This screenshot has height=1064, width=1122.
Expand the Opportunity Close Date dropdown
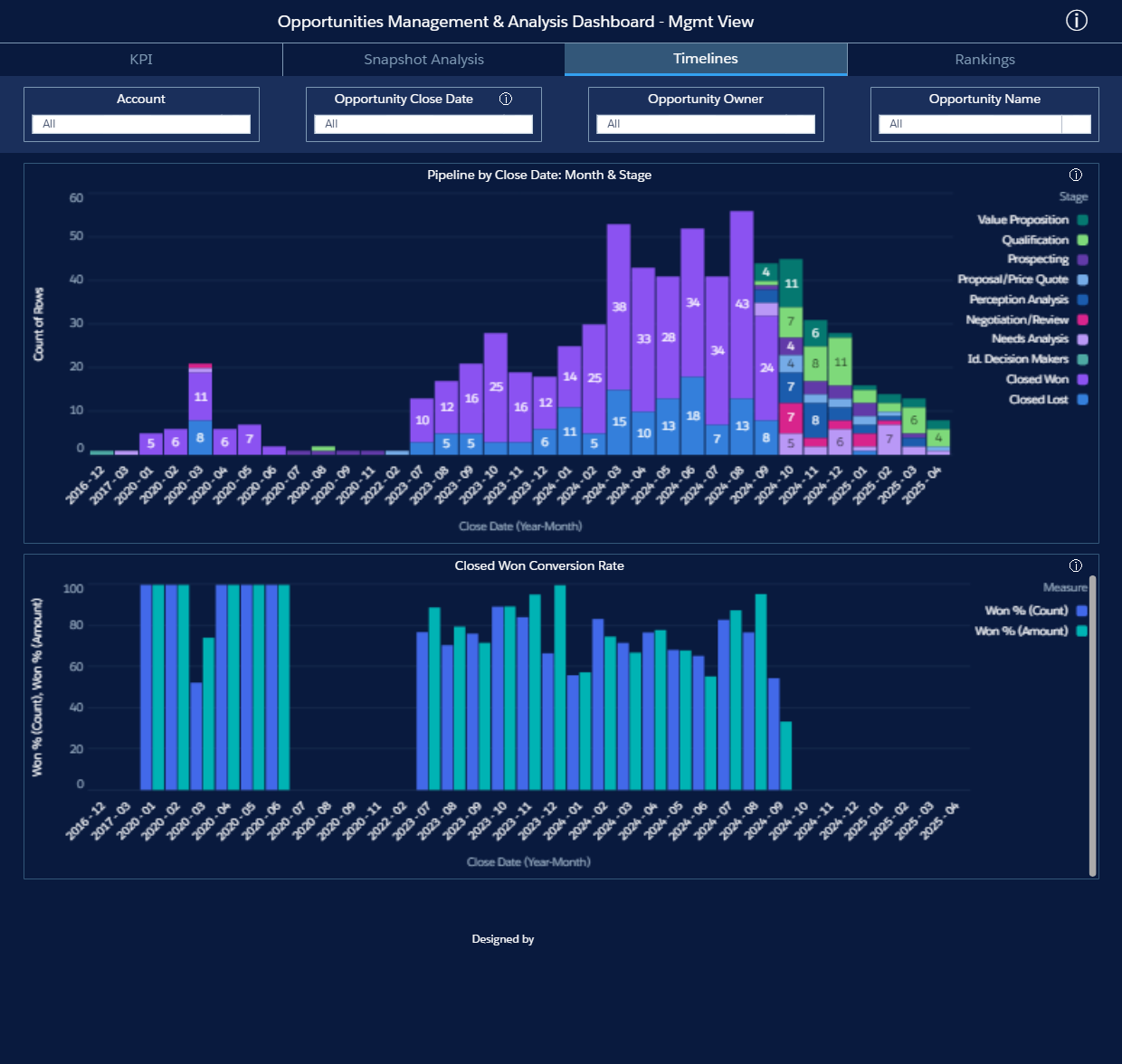(423, 124)
